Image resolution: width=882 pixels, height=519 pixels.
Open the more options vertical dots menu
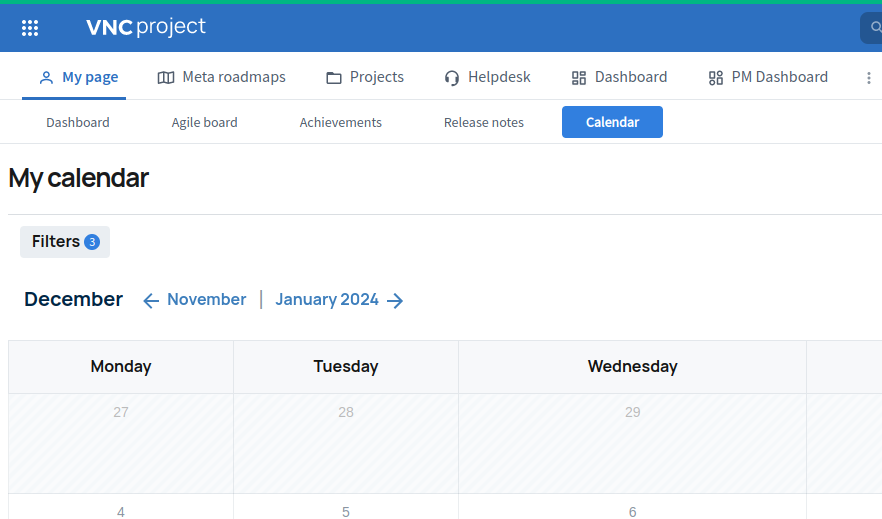(x=869, y=78)
